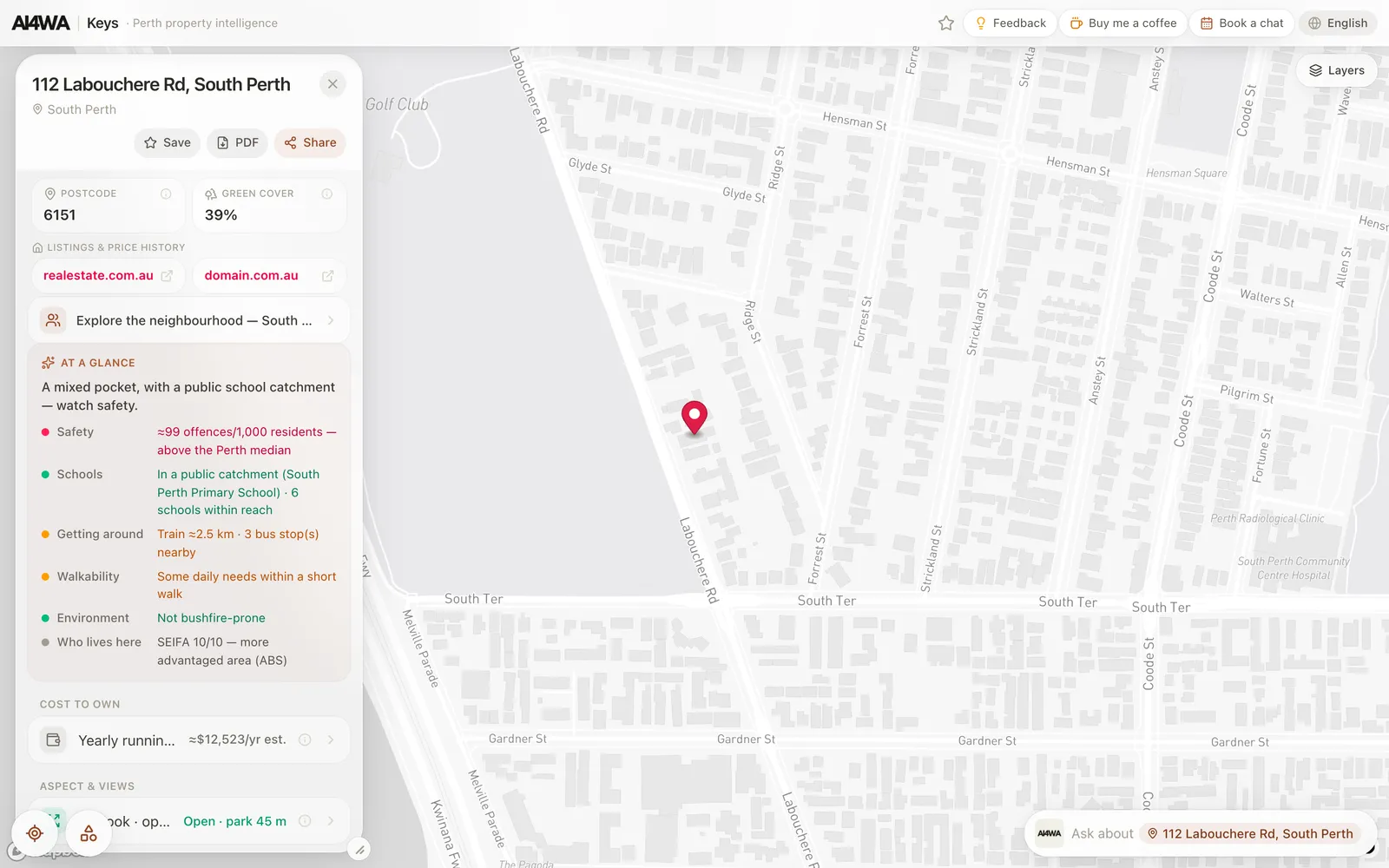Share this property listing

(310, 142)
